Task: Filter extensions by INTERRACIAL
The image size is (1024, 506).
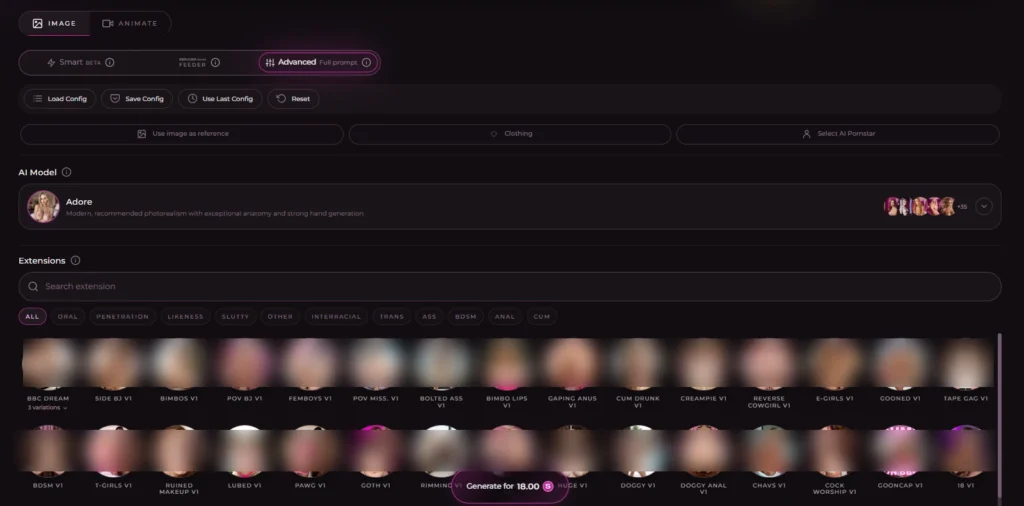Action: coord(336,317)
